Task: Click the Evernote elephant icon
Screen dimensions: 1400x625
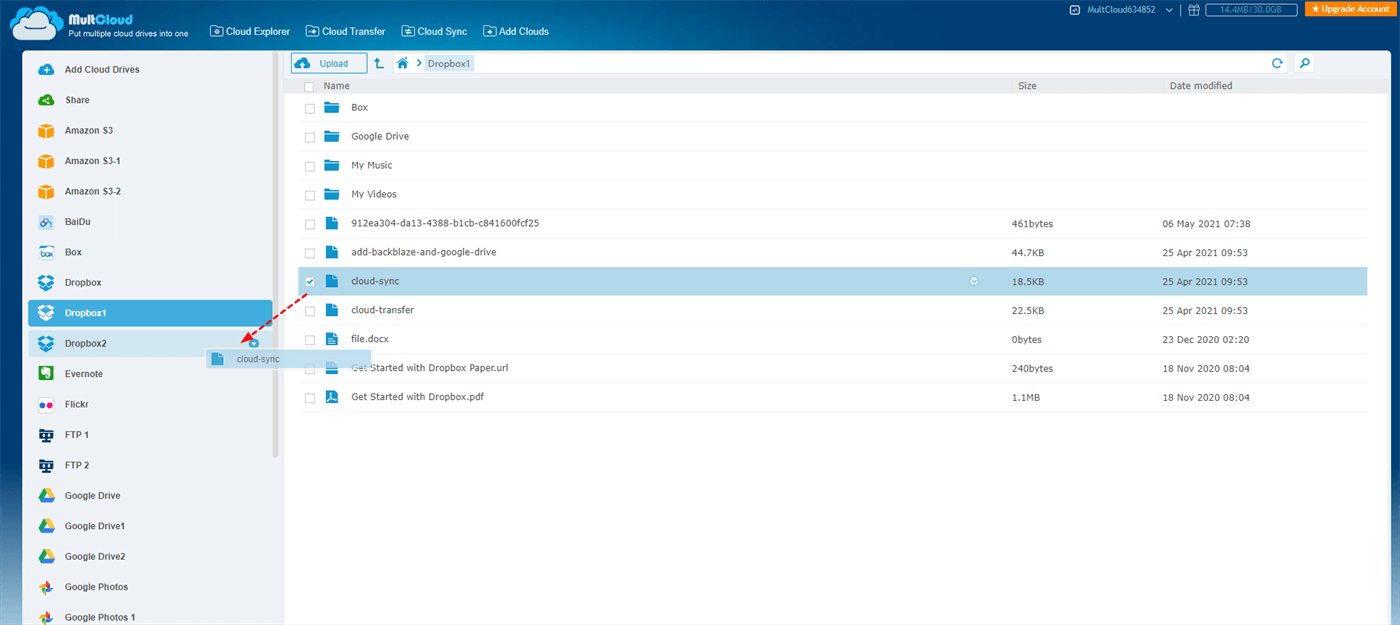Action: pyautogui.click(x=46, y=374)
